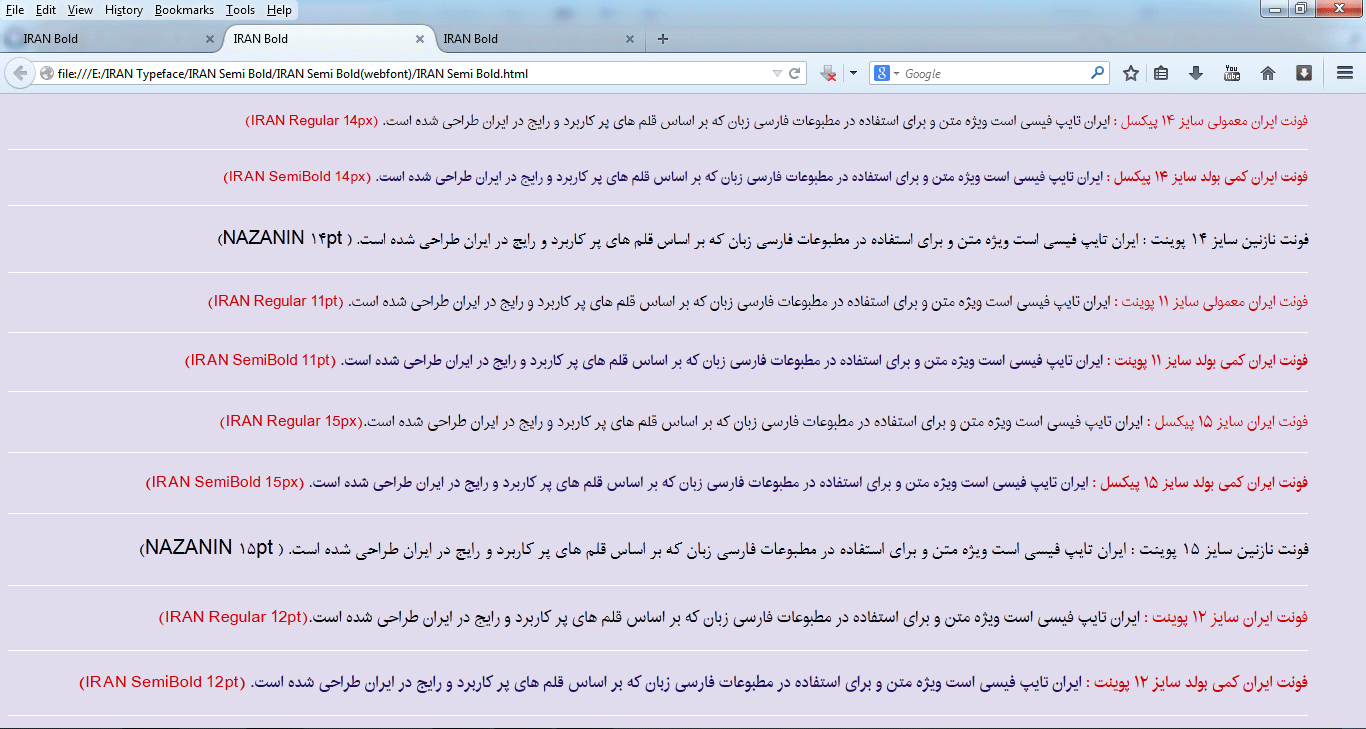Switch to the third IRAN Bold tab
Screen dimensions: 1366x729
[540, 39]
